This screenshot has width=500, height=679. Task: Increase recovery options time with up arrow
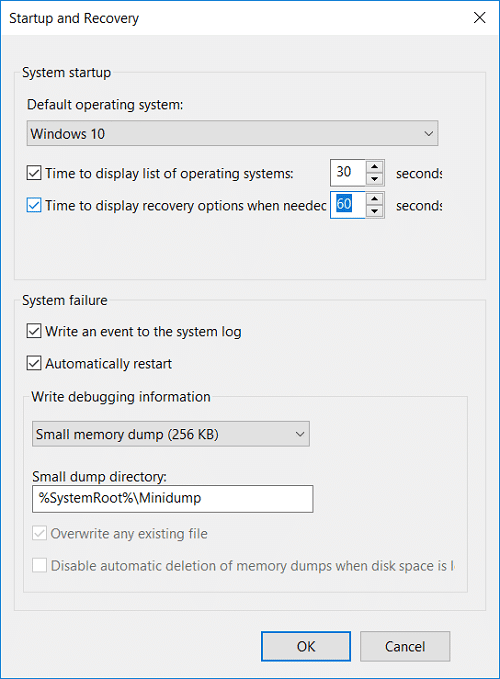(375, 199)
